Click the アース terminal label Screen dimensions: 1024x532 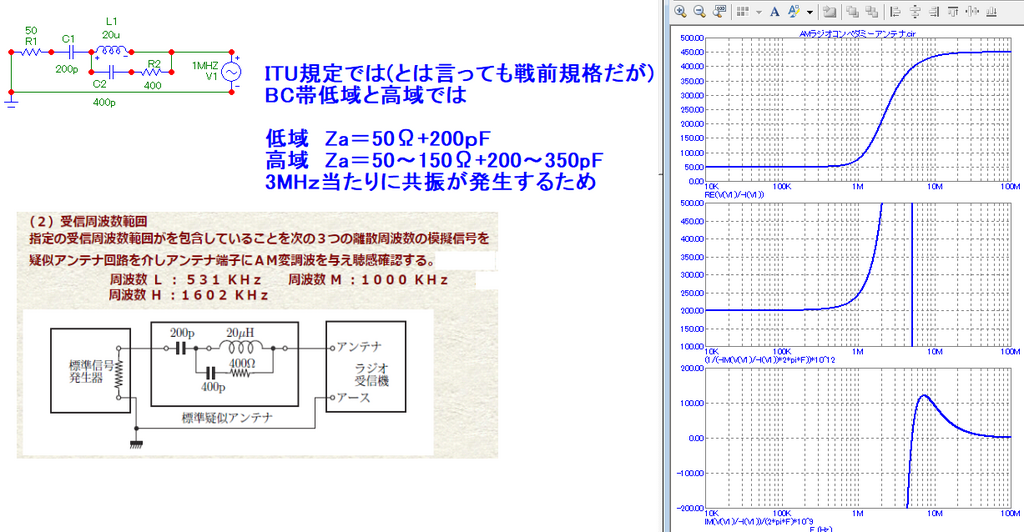[353, 397]
